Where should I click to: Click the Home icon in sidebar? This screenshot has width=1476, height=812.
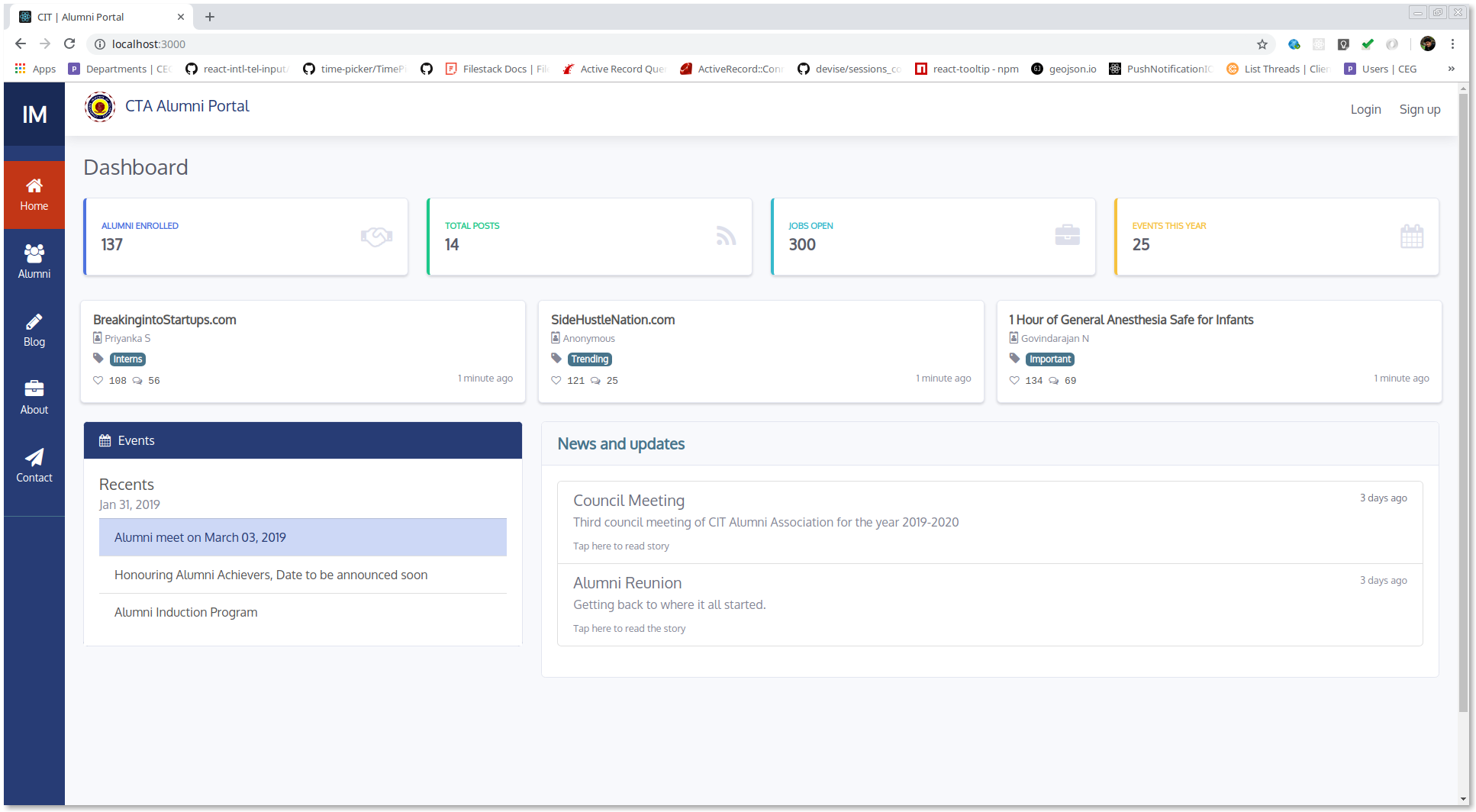click(34, 185)
